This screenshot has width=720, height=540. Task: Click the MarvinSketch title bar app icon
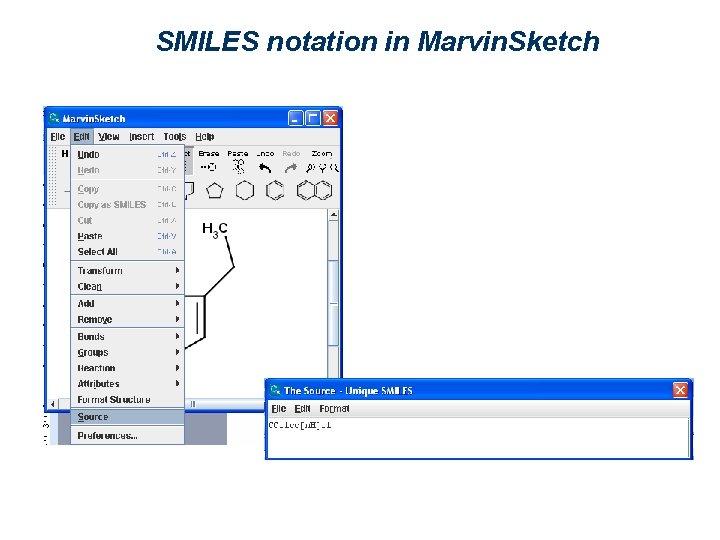(54, 118)
